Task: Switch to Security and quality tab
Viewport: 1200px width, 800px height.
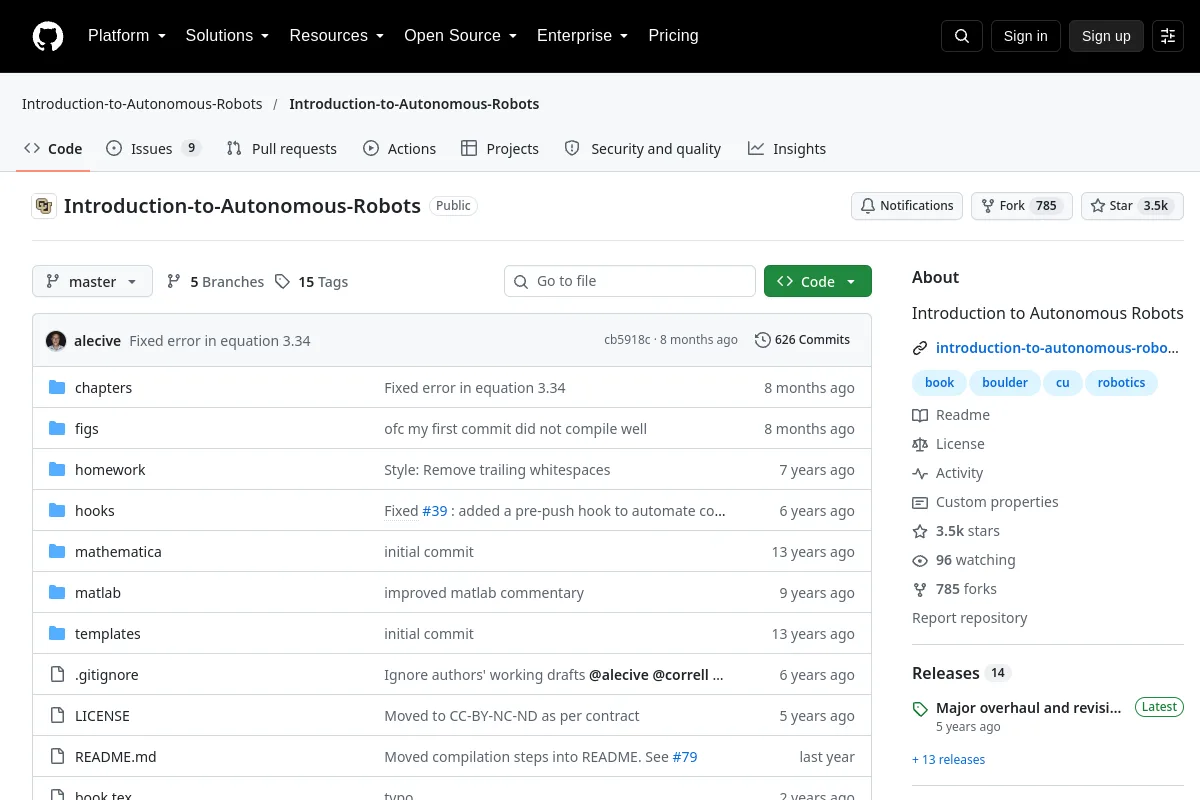Action: (643, 148)
